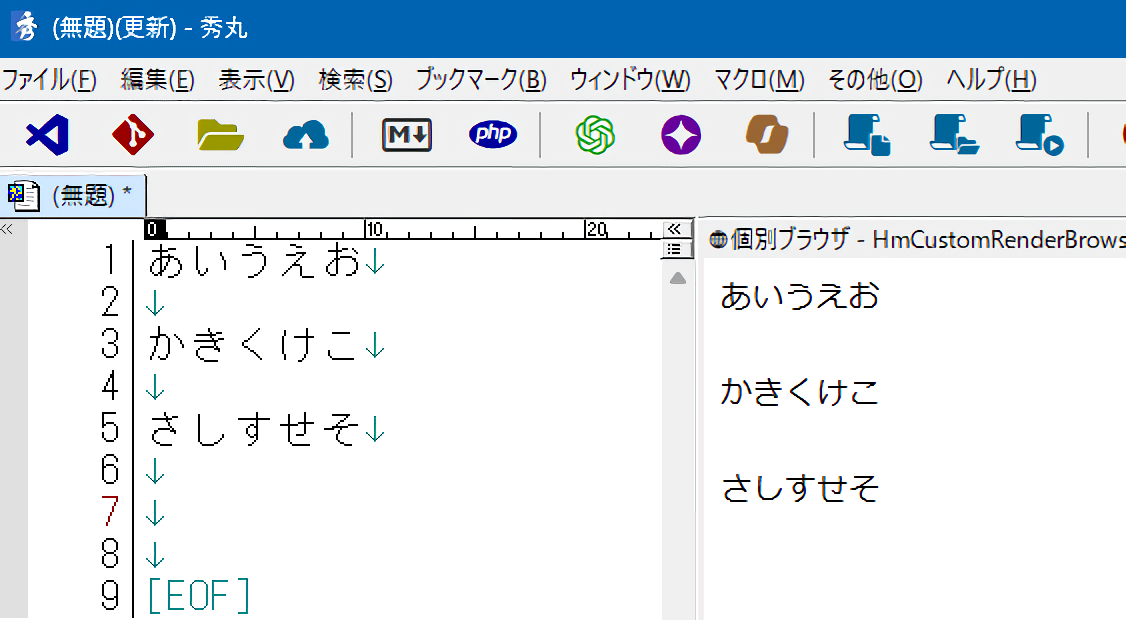Click the macro script with folder icon
Screen dimensions: 1126x620
pos(953,134)
